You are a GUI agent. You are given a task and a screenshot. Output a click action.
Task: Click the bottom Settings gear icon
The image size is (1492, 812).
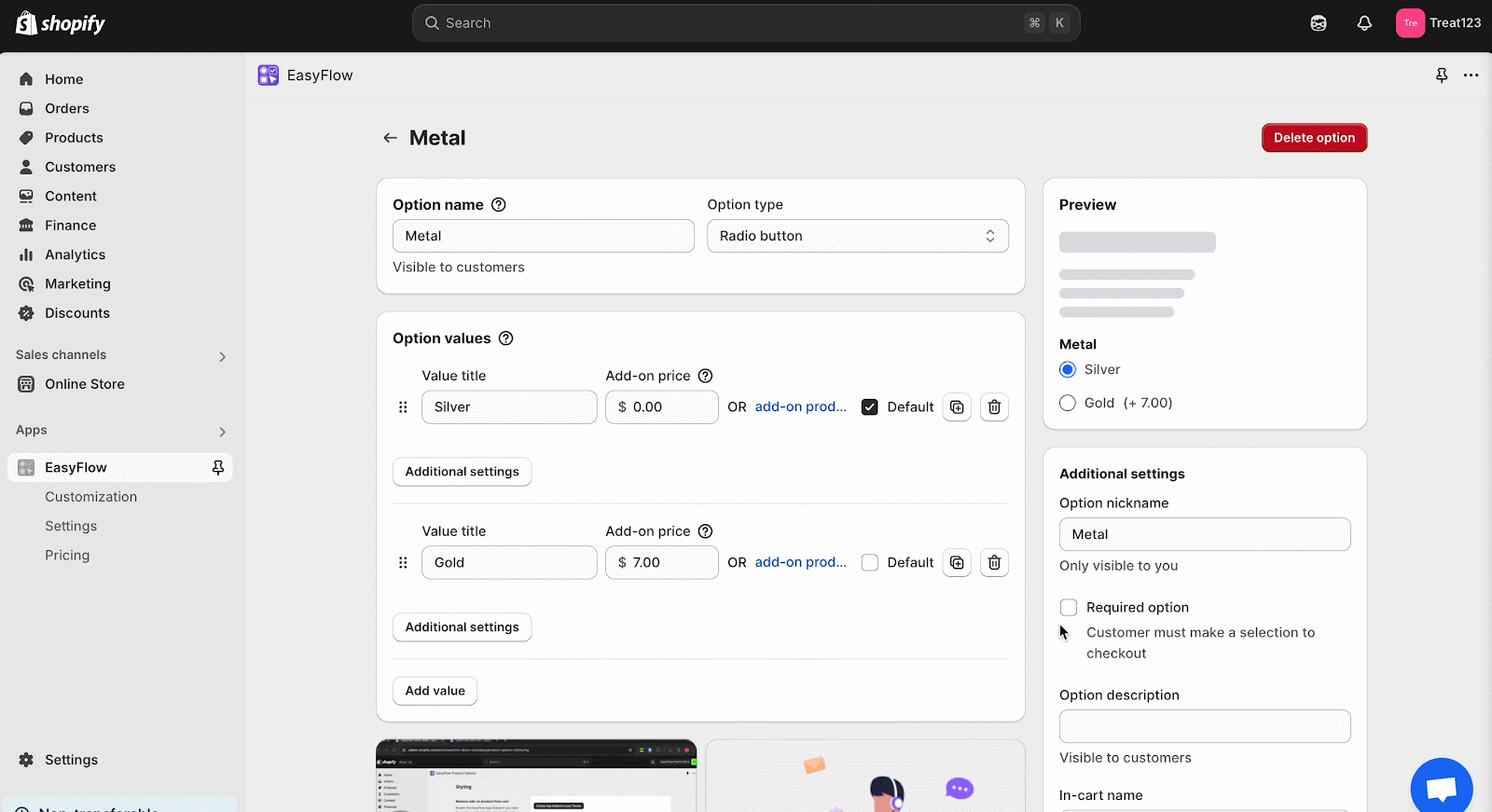pos(26,760)
